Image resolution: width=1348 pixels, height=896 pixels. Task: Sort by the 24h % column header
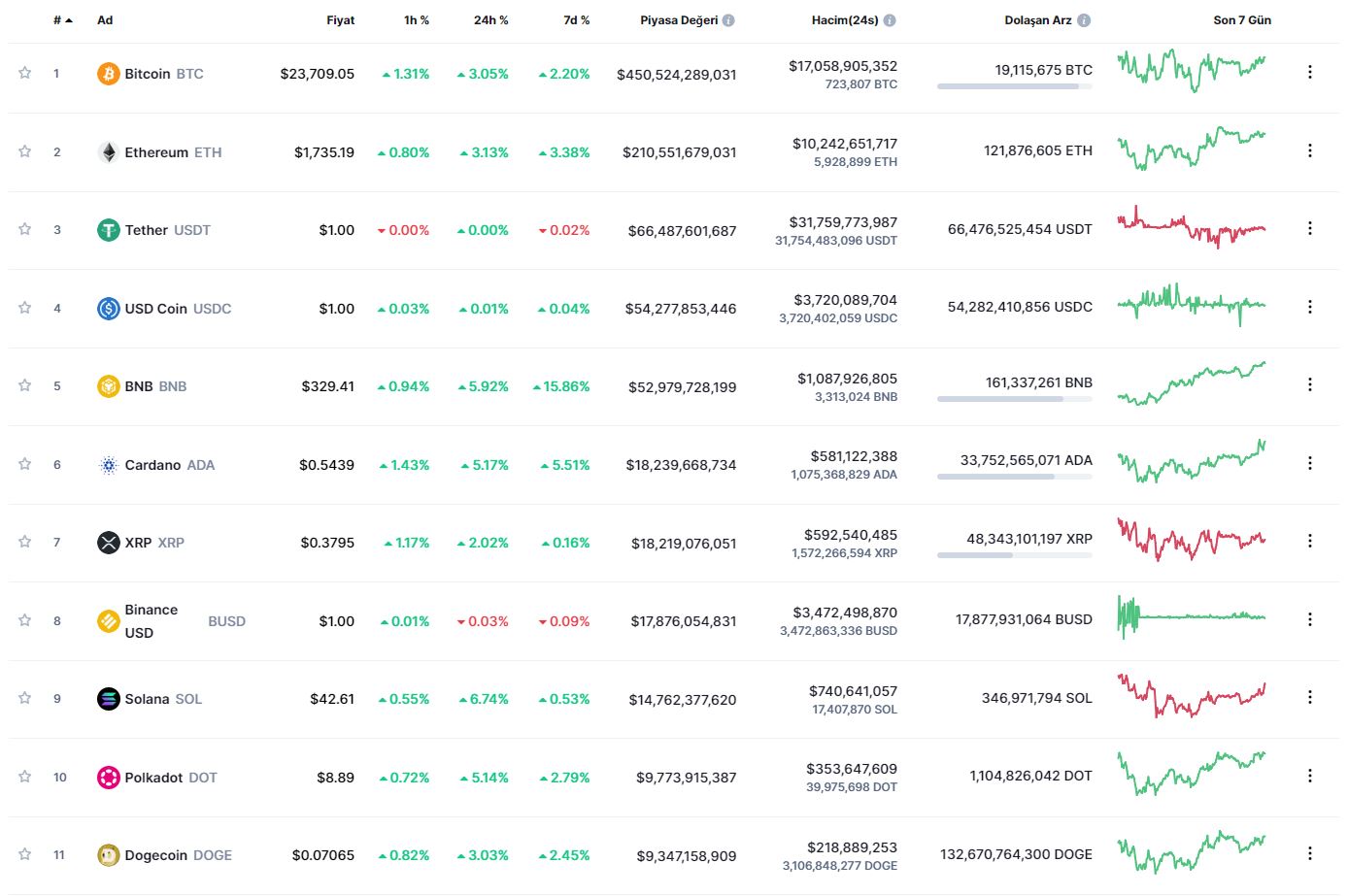pos(490,20)
